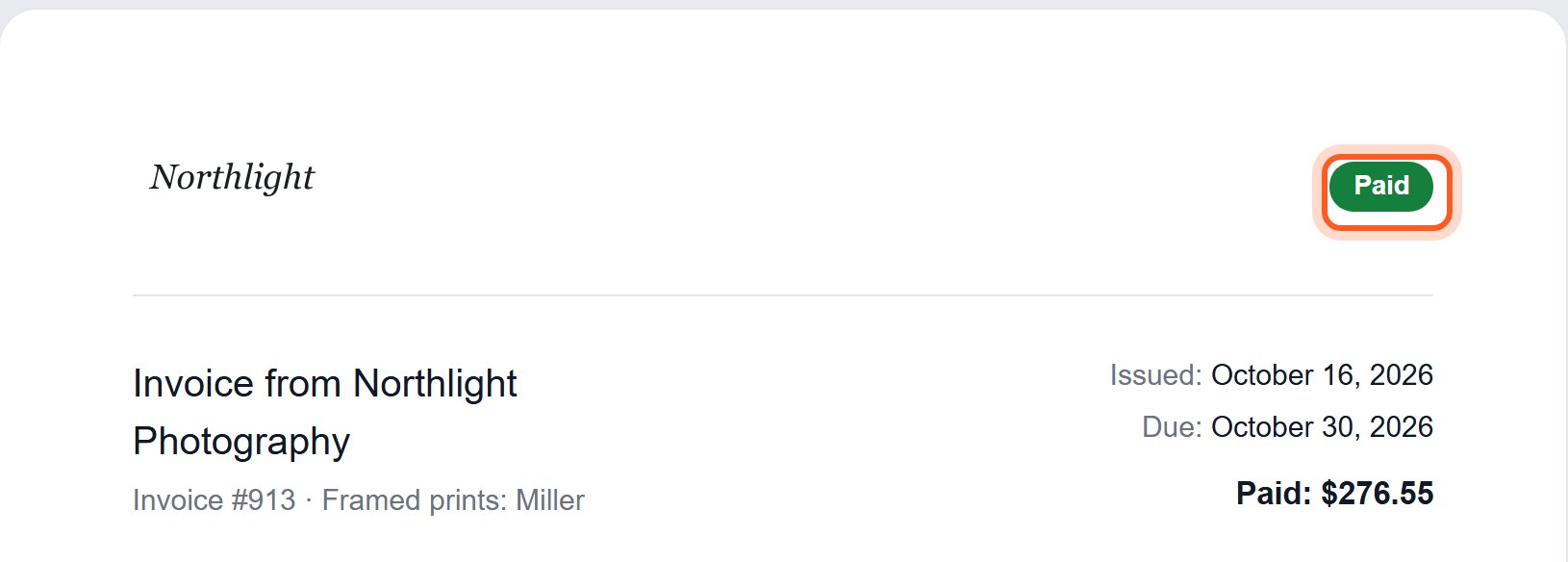Select the Invoice from Northlight heading line
The image size is (1568, 562).
(x=325, y=383)
